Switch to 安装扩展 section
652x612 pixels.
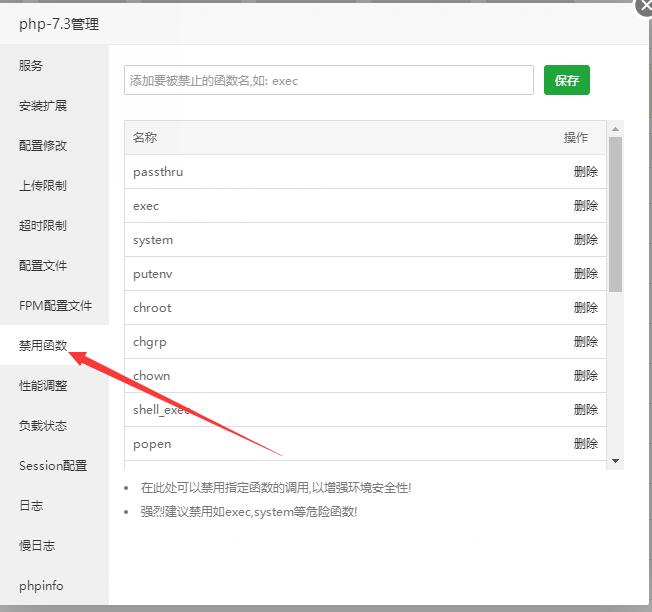43,106
